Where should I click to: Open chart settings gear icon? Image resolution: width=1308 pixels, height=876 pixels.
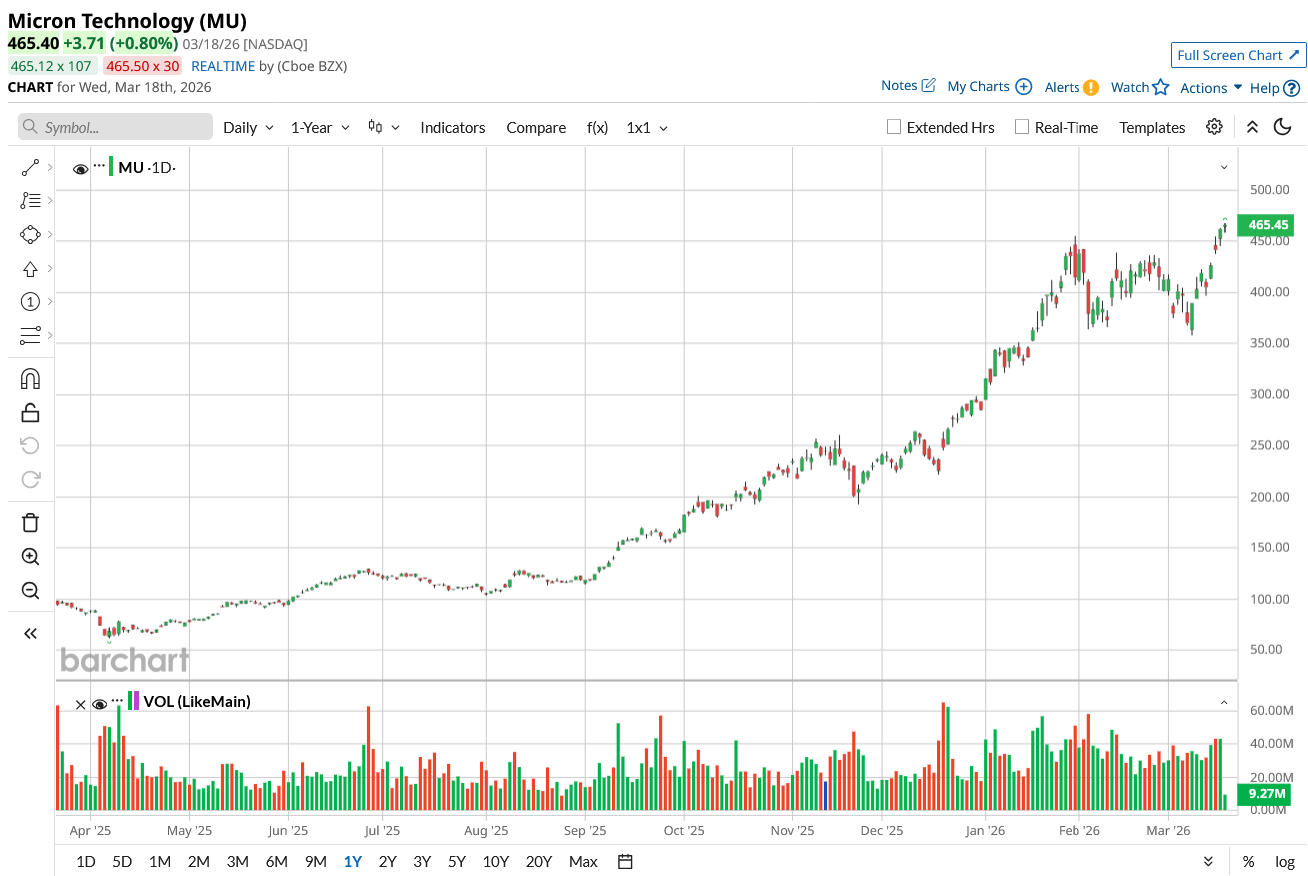pyautogui.click(x=1214, y=126)
